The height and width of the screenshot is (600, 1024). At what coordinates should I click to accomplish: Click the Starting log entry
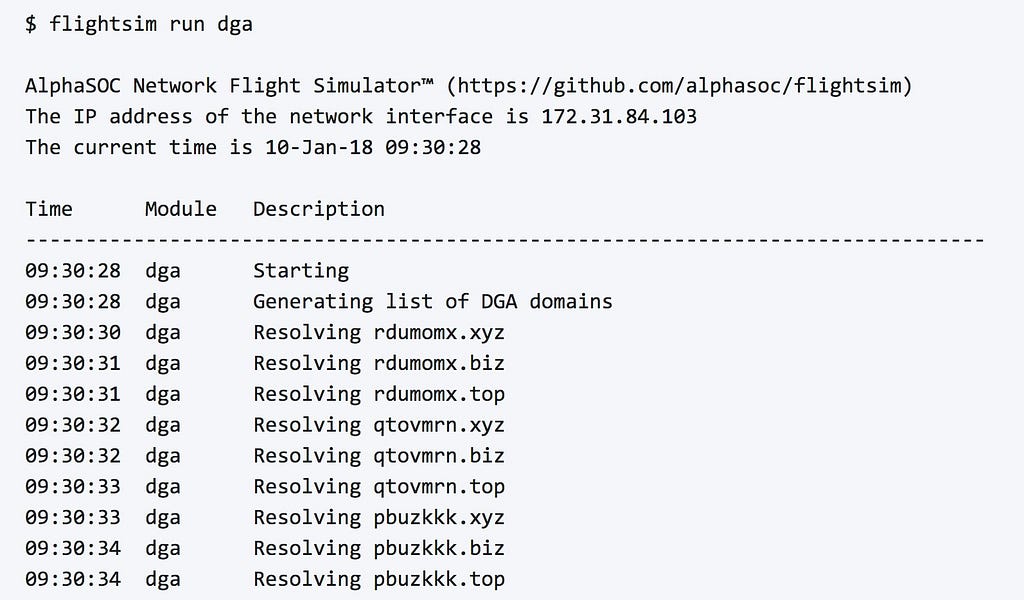(301, 271)
